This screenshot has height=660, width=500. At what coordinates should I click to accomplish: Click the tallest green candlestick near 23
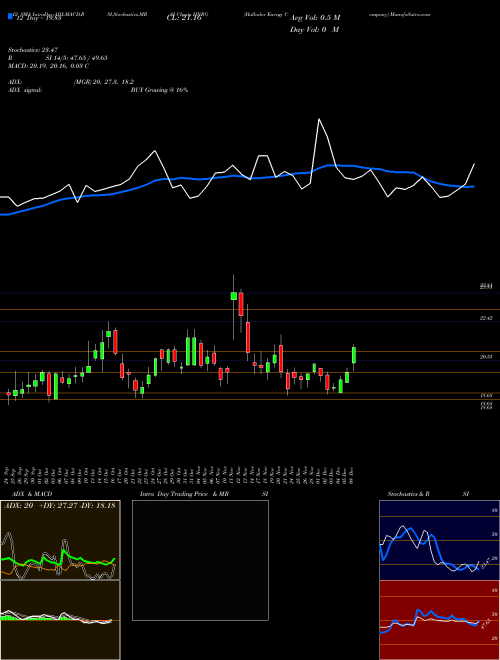click(234, 296)
